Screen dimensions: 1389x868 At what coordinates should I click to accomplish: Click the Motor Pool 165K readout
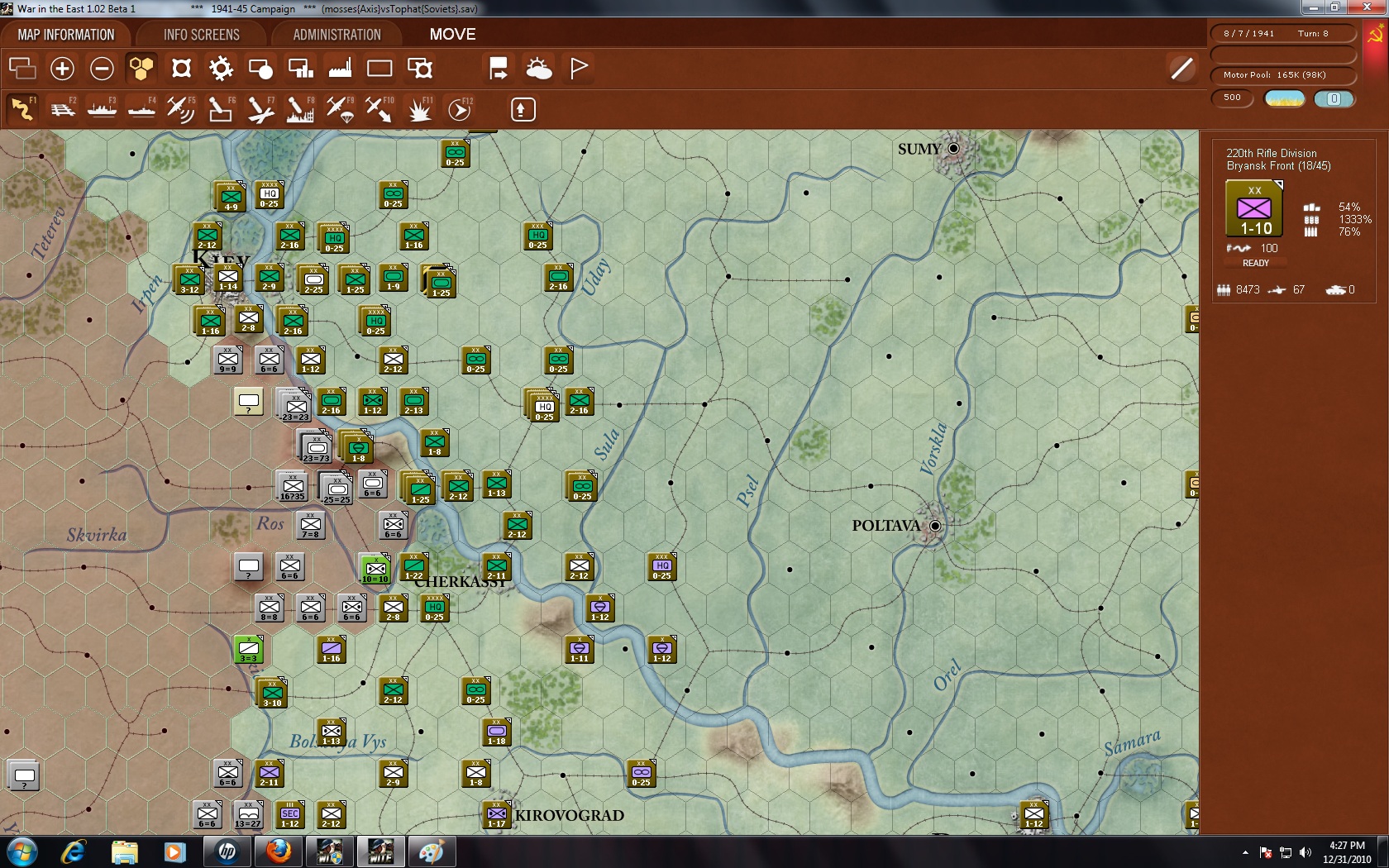point(1282,75)
